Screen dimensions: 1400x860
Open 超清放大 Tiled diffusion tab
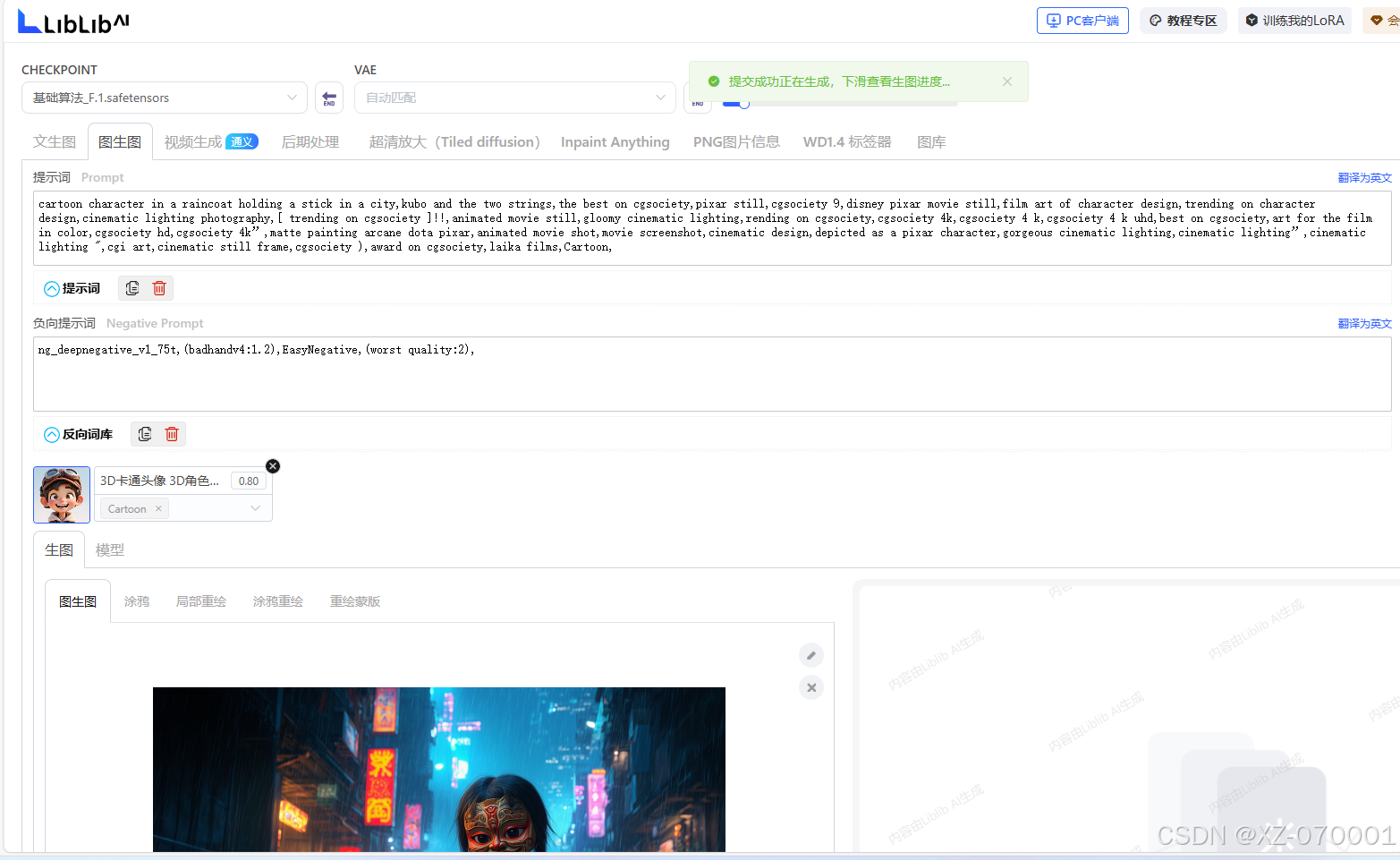(454, 141)
